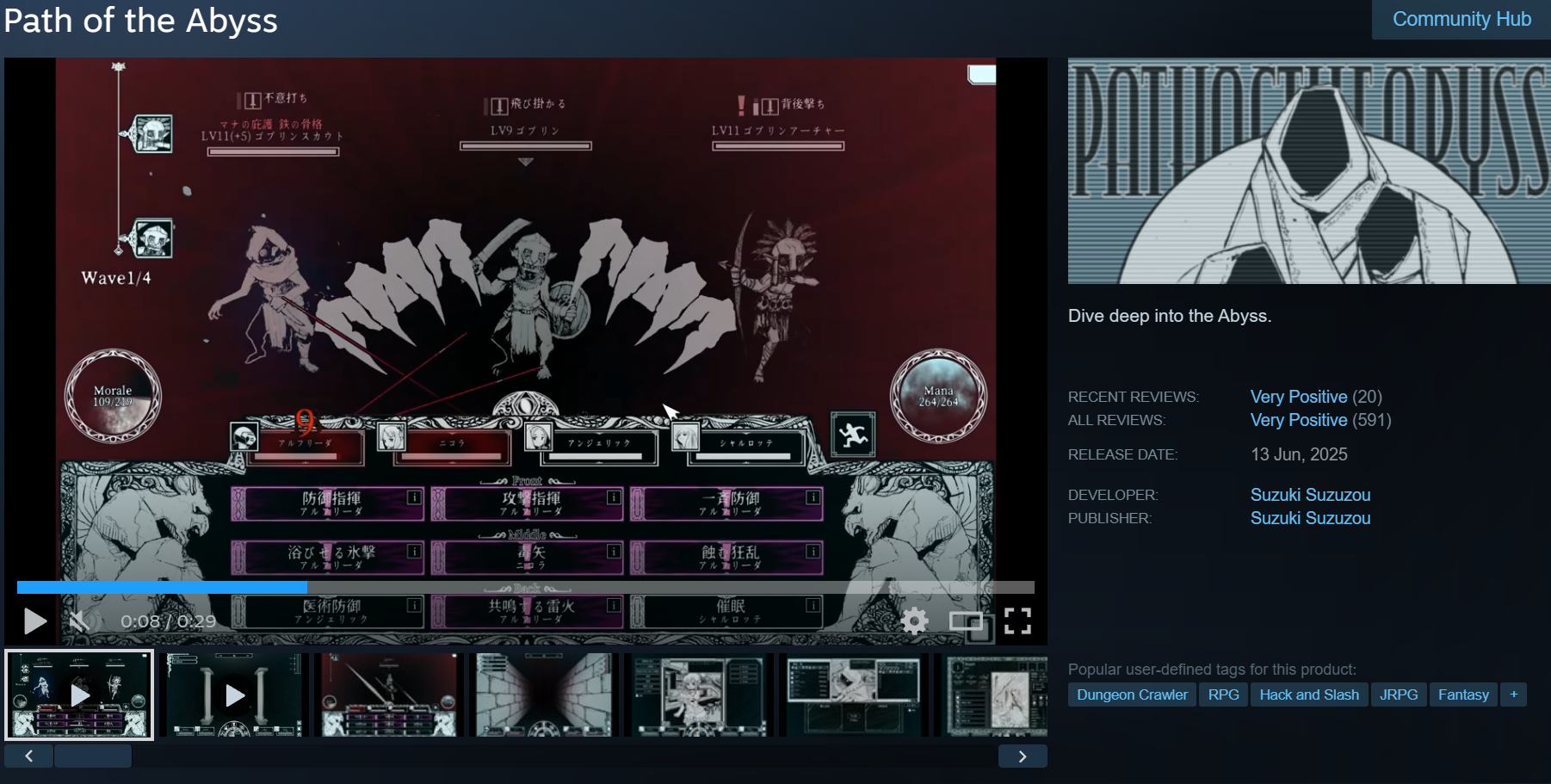Select the Fantasy tag
Screen dimensions: 1551x784
pos(1463,694)
